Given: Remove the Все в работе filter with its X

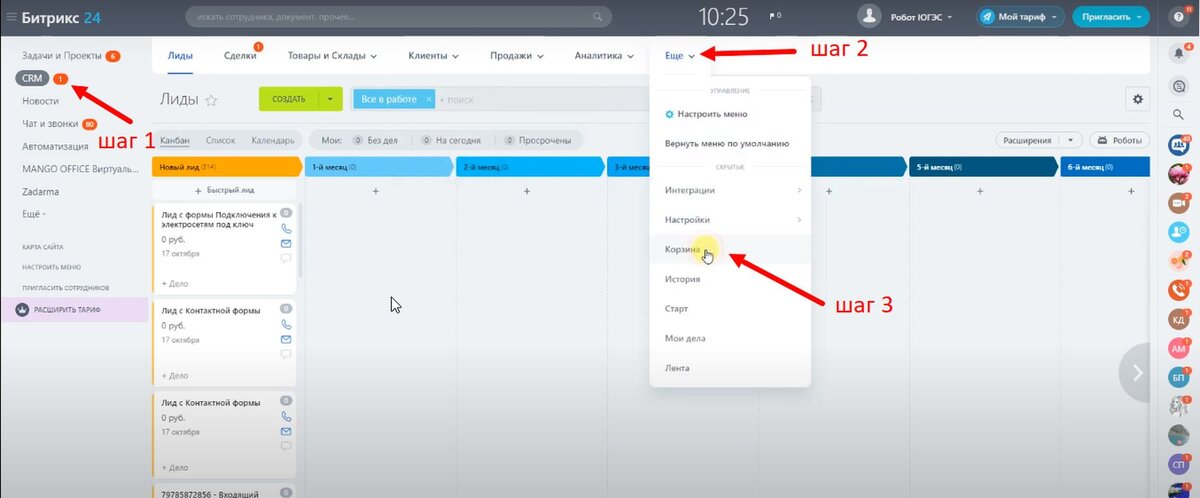Looking at the screenshot, I should 429,99.
